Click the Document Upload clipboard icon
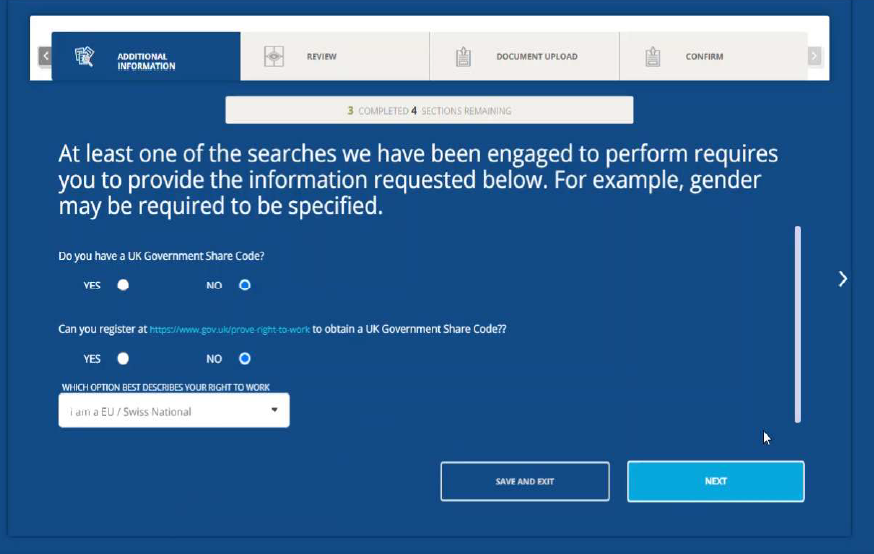The width and height of the screenshot is (874, 554). [x=463, y=57]
